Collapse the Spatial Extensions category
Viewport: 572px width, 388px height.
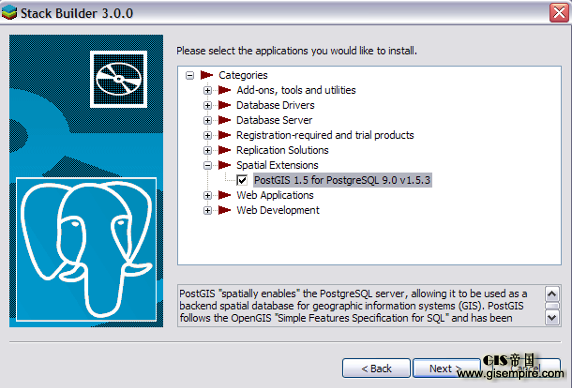(x=208, y=166)
